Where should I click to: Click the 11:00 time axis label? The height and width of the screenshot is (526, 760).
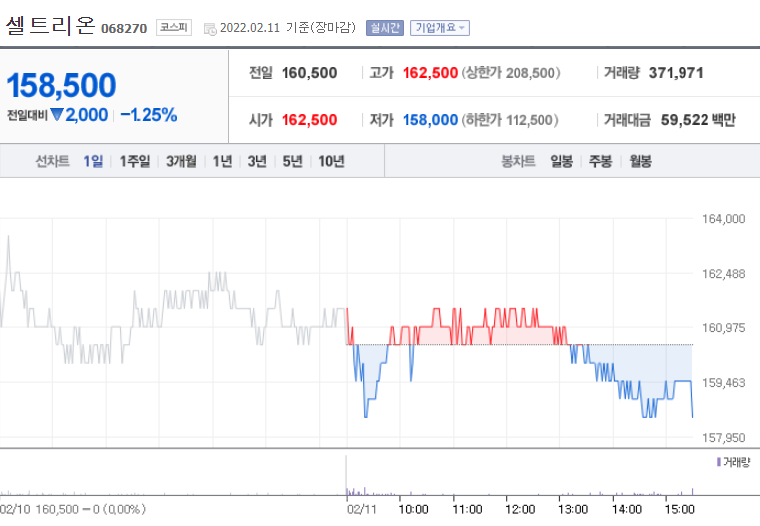pyautogui.click(x=467, y=510)
